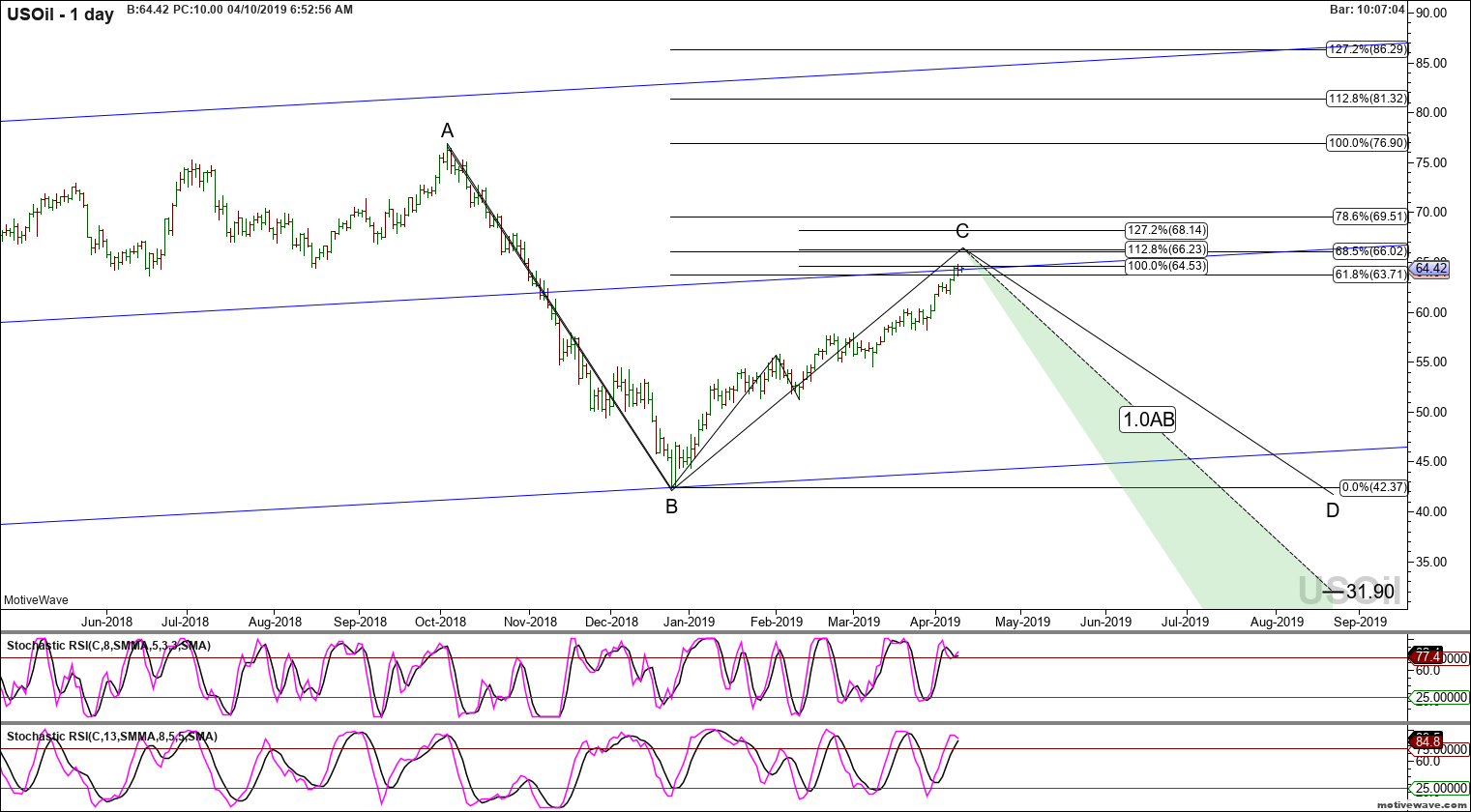Screen dimensions: 1471x812
Task: Click the Stochastic RSI(C,13,SMMA,8,5,5,SMA) study label
Action: (x=112, y=737)
